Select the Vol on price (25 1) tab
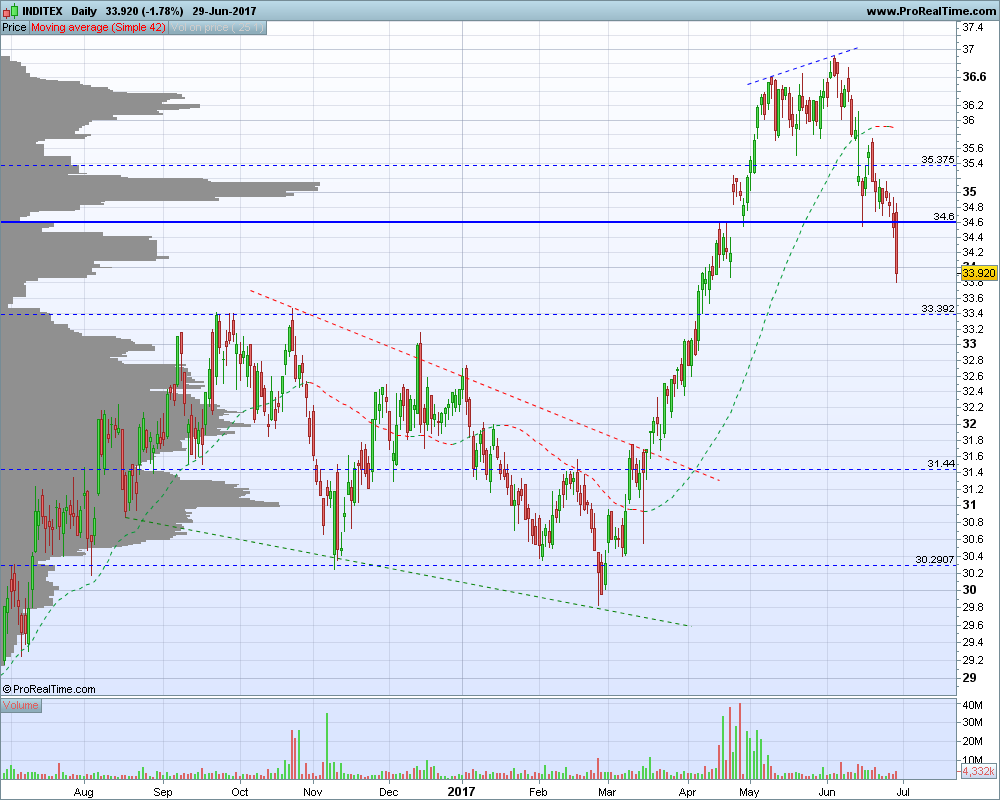The image size is (1000, 800). pos(217,27)
